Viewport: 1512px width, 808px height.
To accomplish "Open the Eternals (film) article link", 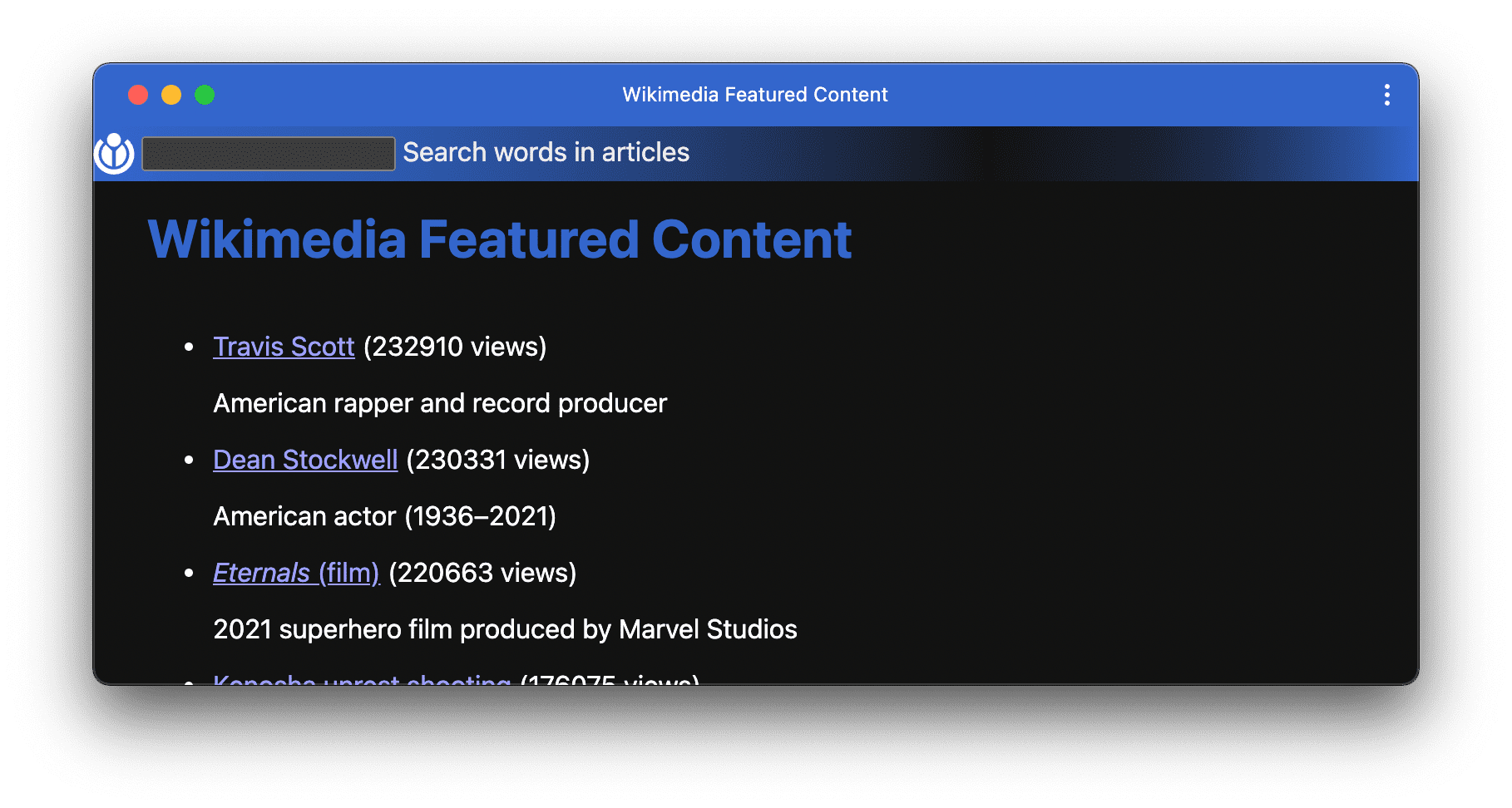I will coord(295,573).
